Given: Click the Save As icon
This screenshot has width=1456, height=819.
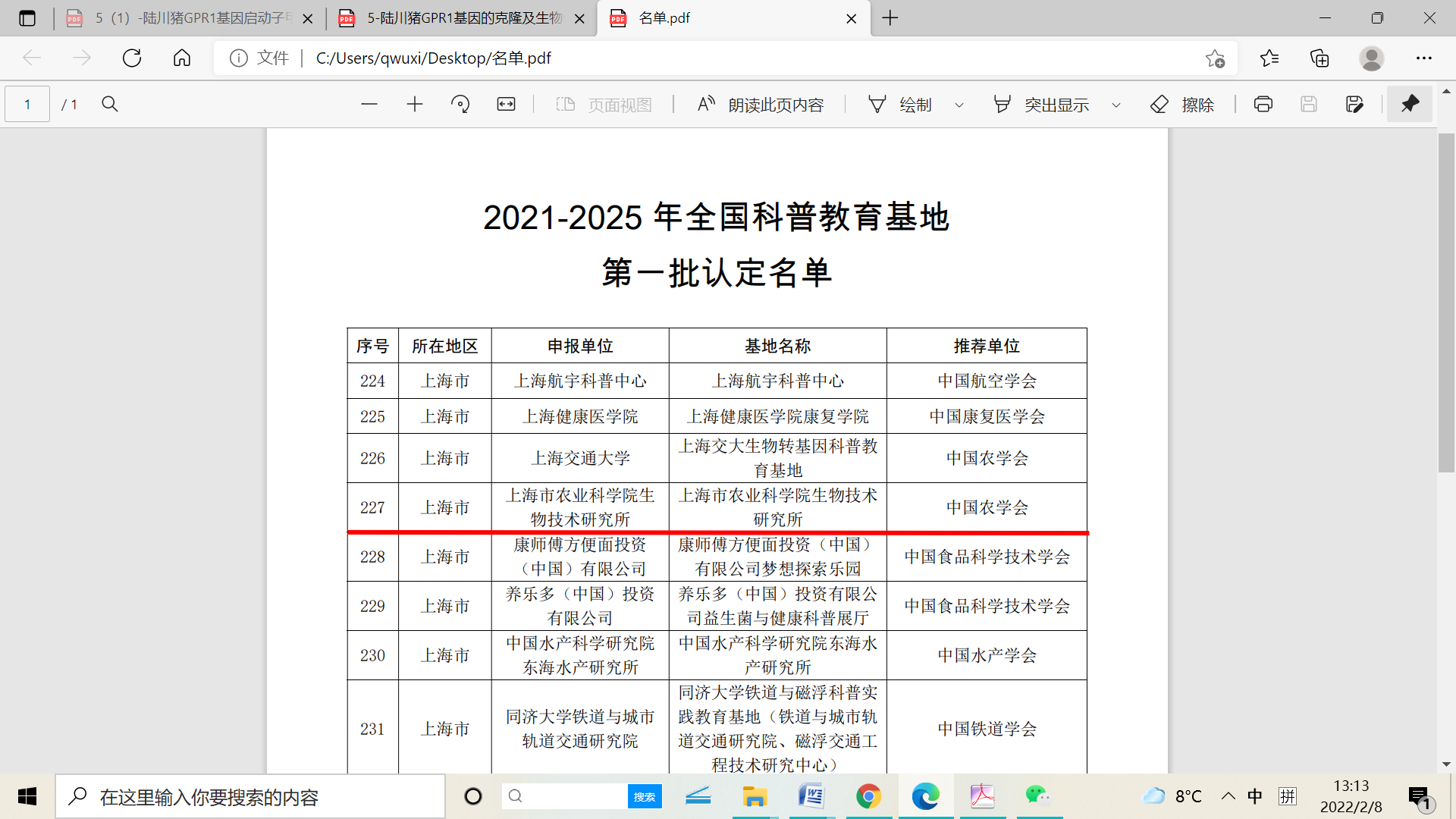Looking at the screenshot, I should (1354, 105).
